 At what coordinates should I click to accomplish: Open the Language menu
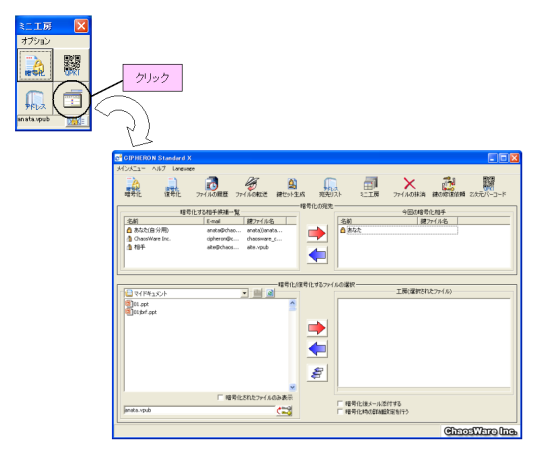tap(184, 169)
